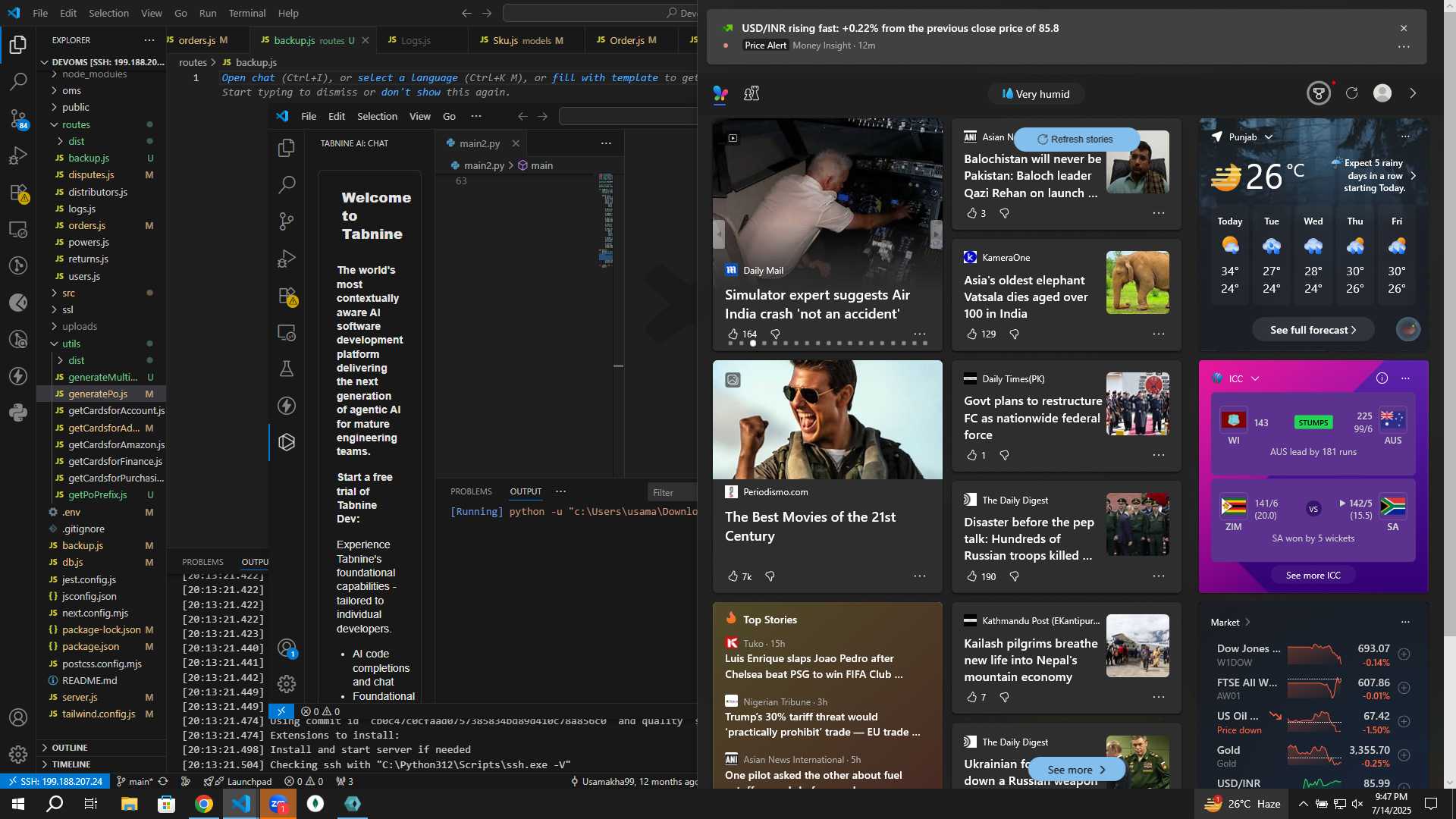1456x819 pixels.
Task: Open Run and Debug in outer activity bar
Action: tap(18, 155)
